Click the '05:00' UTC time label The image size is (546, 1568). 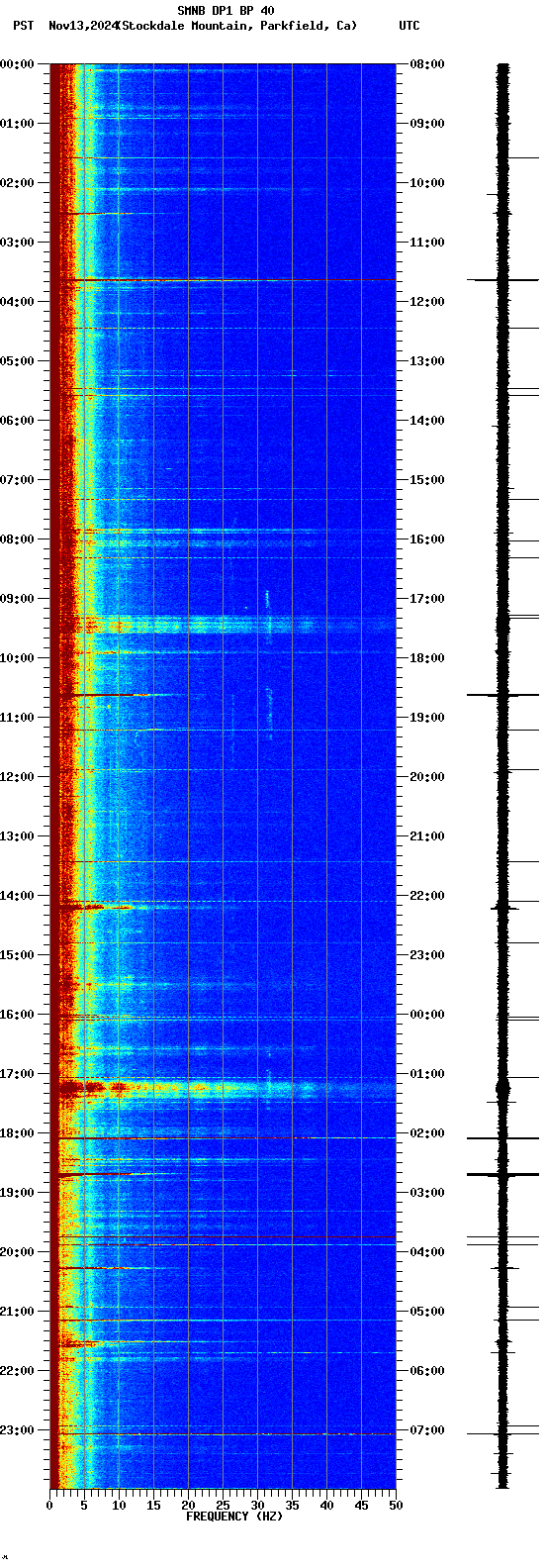[427, 1312]
